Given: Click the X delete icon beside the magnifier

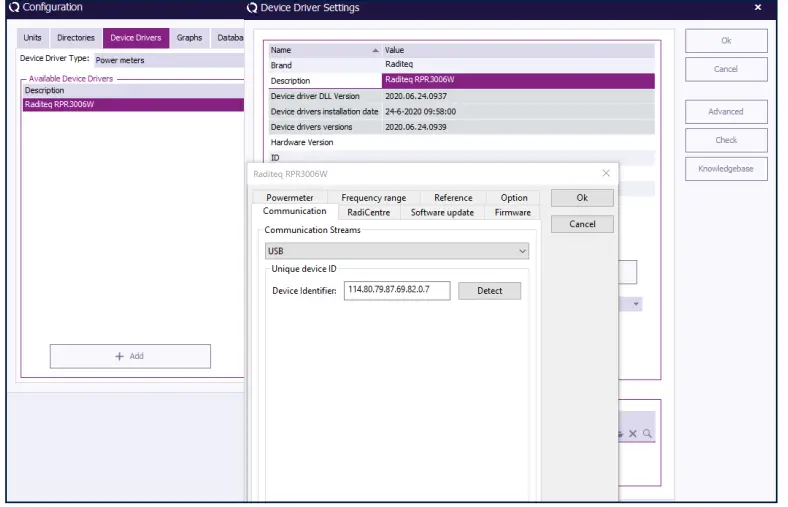Looking at the screenshot, I should point(633,433).
